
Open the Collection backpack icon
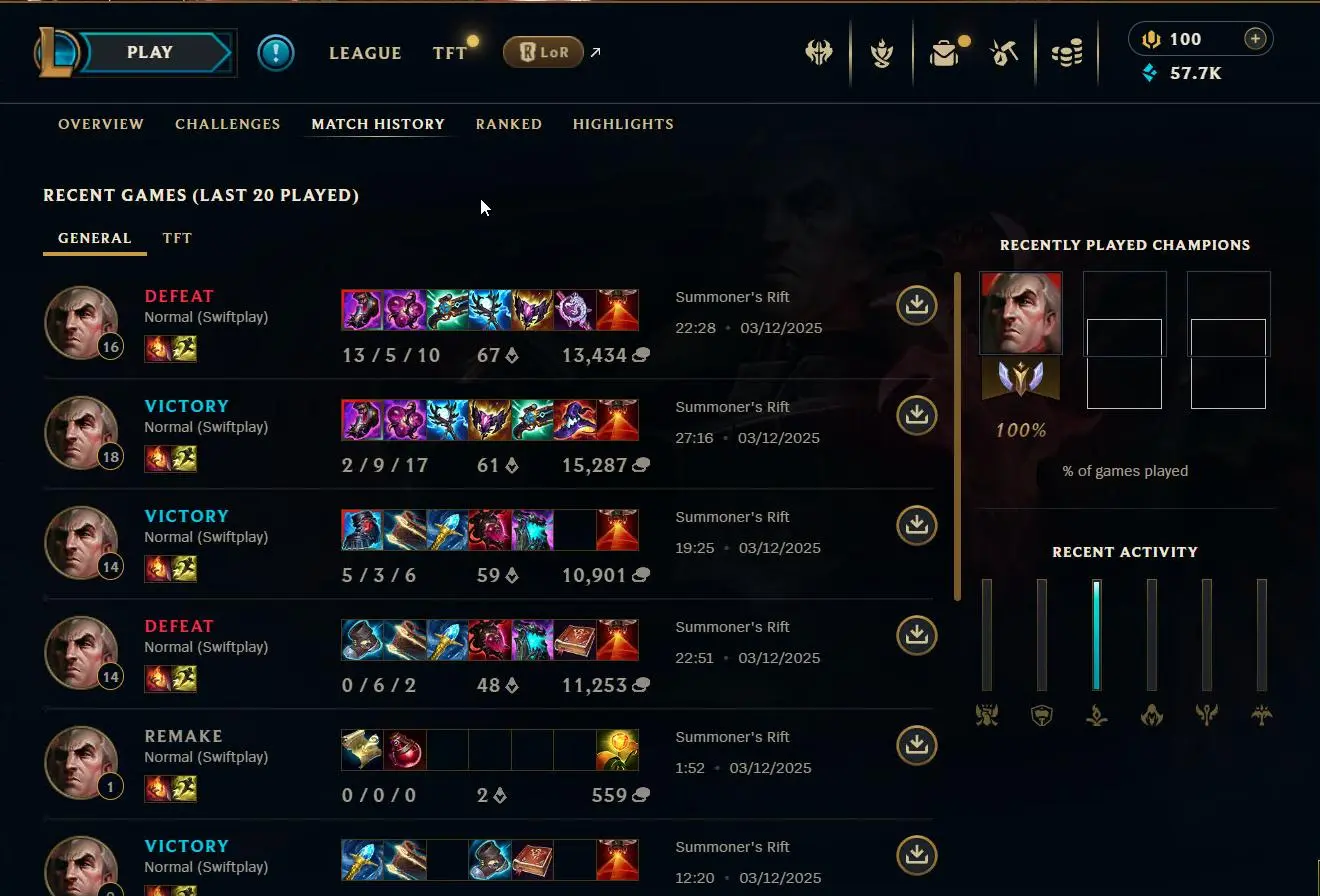pos(944,53)
